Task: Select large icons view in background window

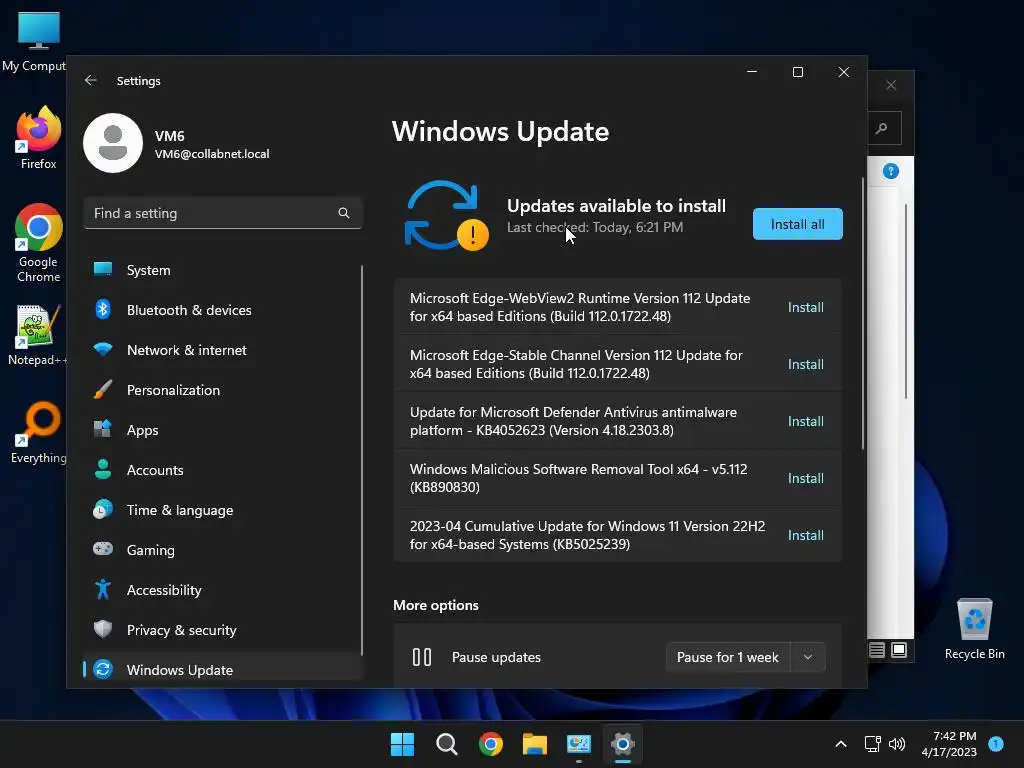Action: coord(899,650)
